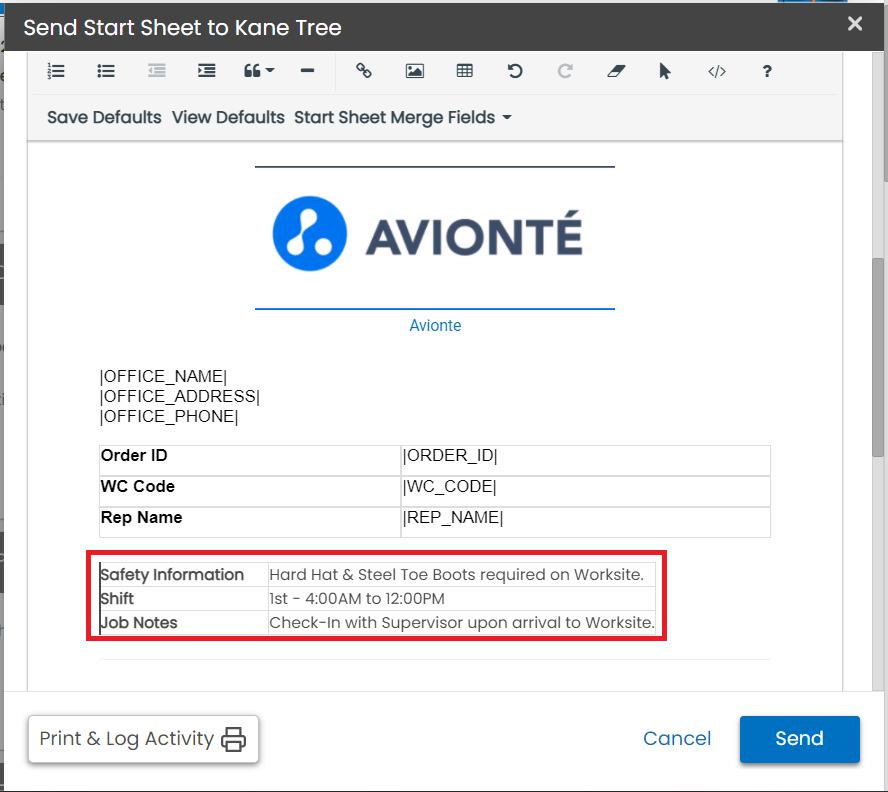Undo the last edit
The width and height of the screenshot is (888, 792).
click(x=515, y=71)
